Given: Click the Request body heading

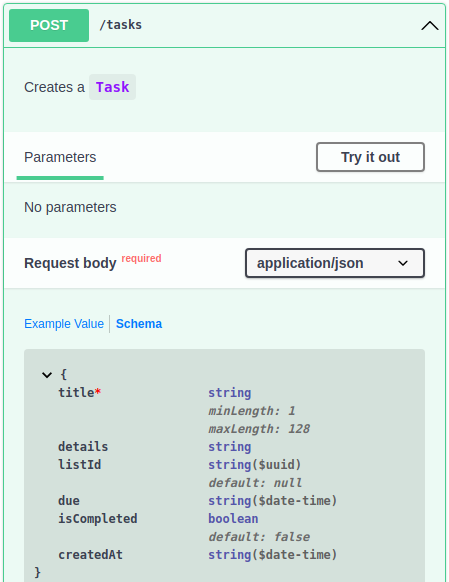Looking at the screenshot, I should click(70, 263).
